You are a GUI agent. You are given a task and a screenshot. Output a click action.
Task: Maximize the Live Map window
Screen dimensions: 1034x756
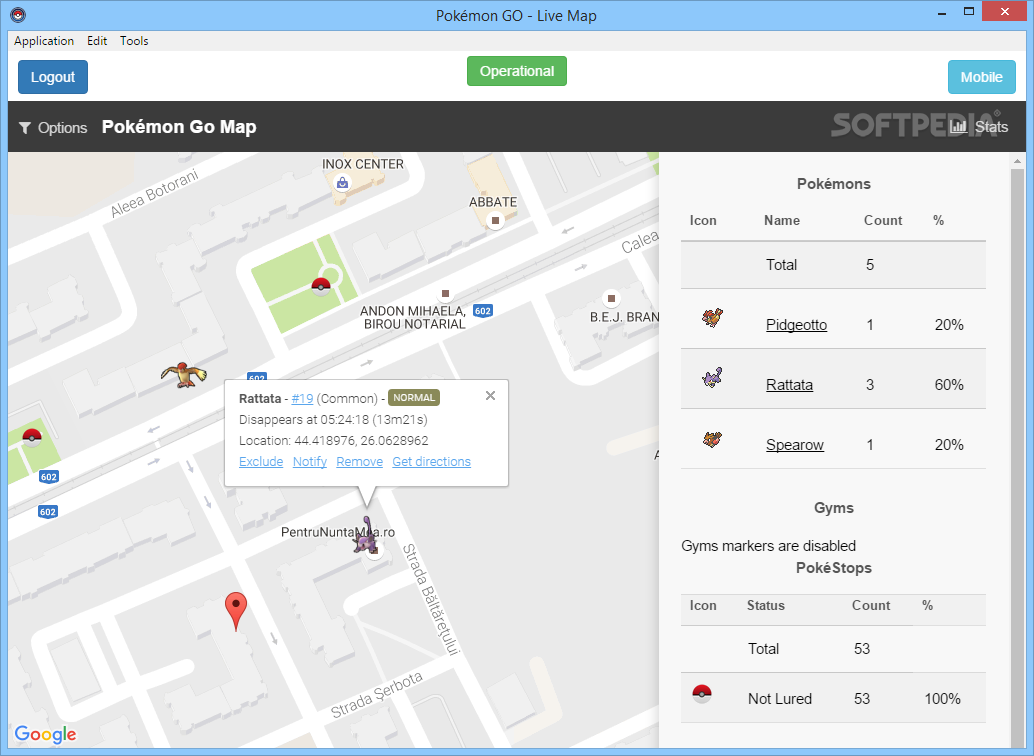pyautogui.click(x=969, y=11)
